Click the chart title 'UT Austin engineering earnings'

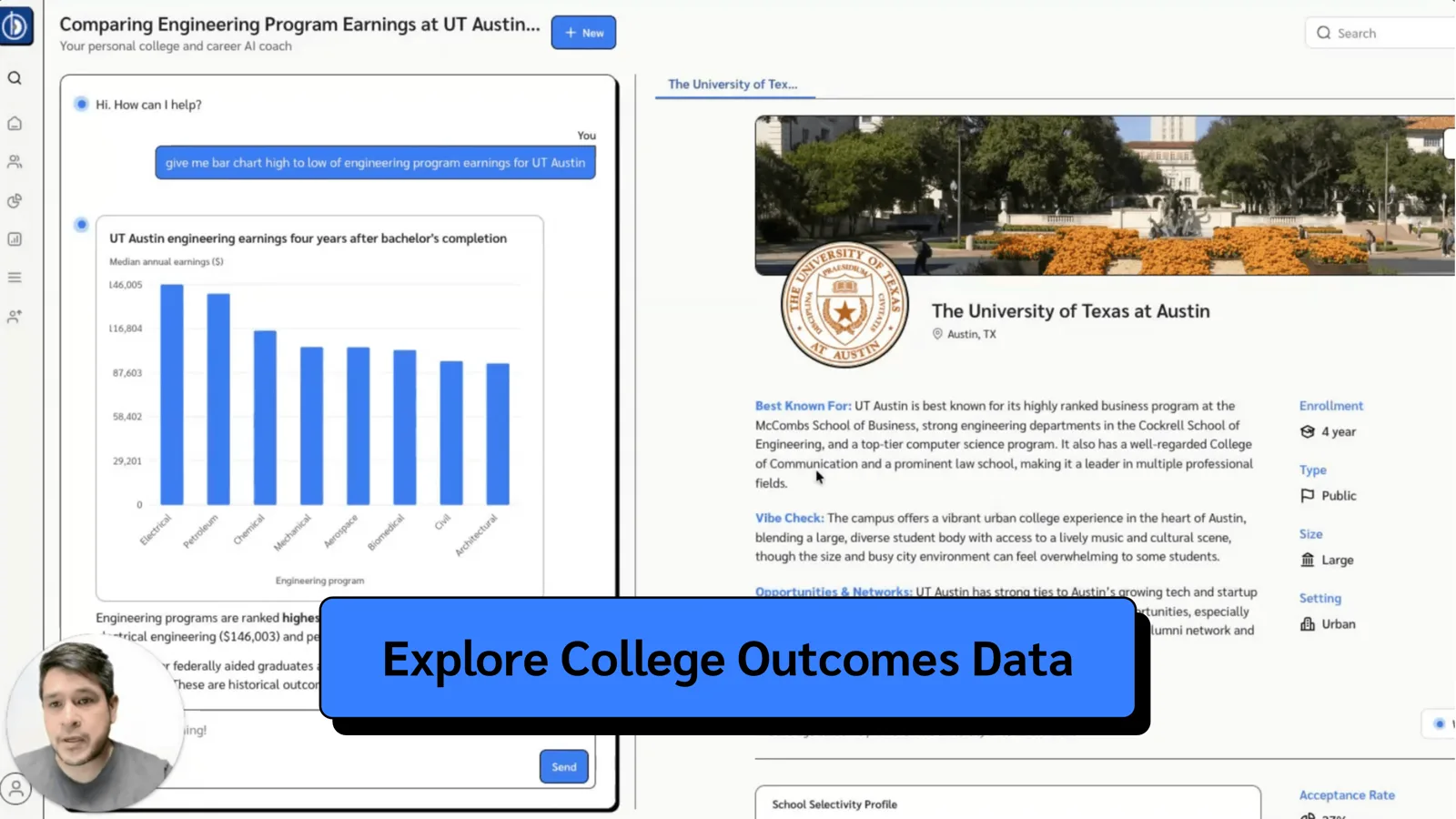tap(308, 238)
